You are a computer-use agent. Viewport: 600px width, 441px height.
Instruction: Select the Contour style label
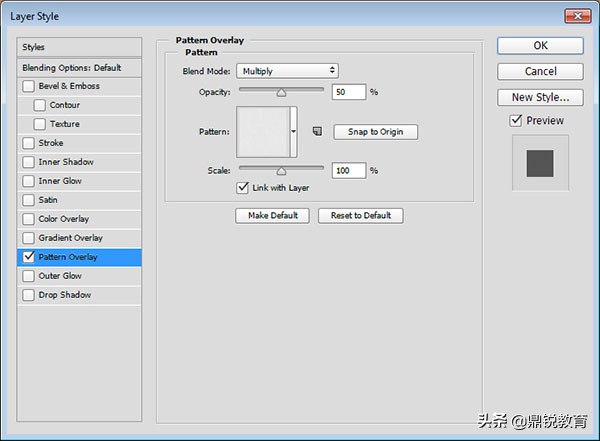click(x=65, y=105)
